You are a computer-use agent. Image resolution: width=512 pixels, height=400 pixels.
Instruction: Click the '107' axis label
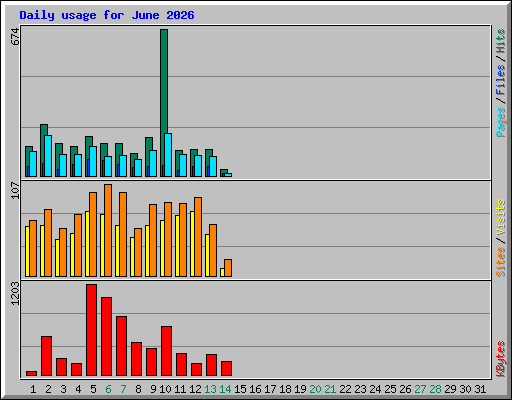click(15, 190)
